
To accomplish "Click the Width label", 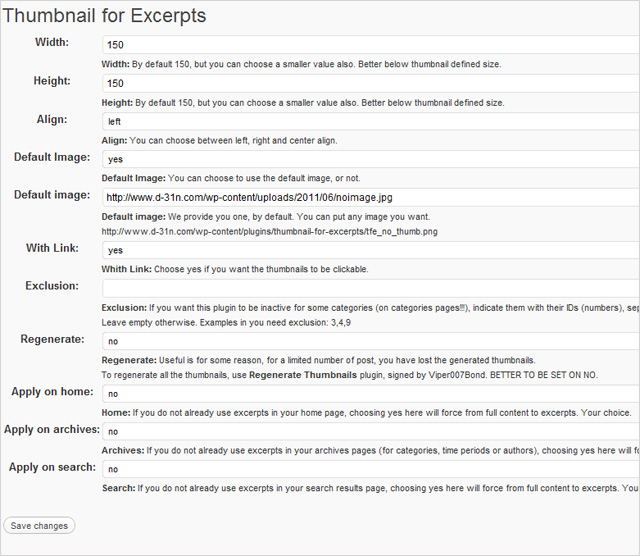I will [x=52, y=42].
